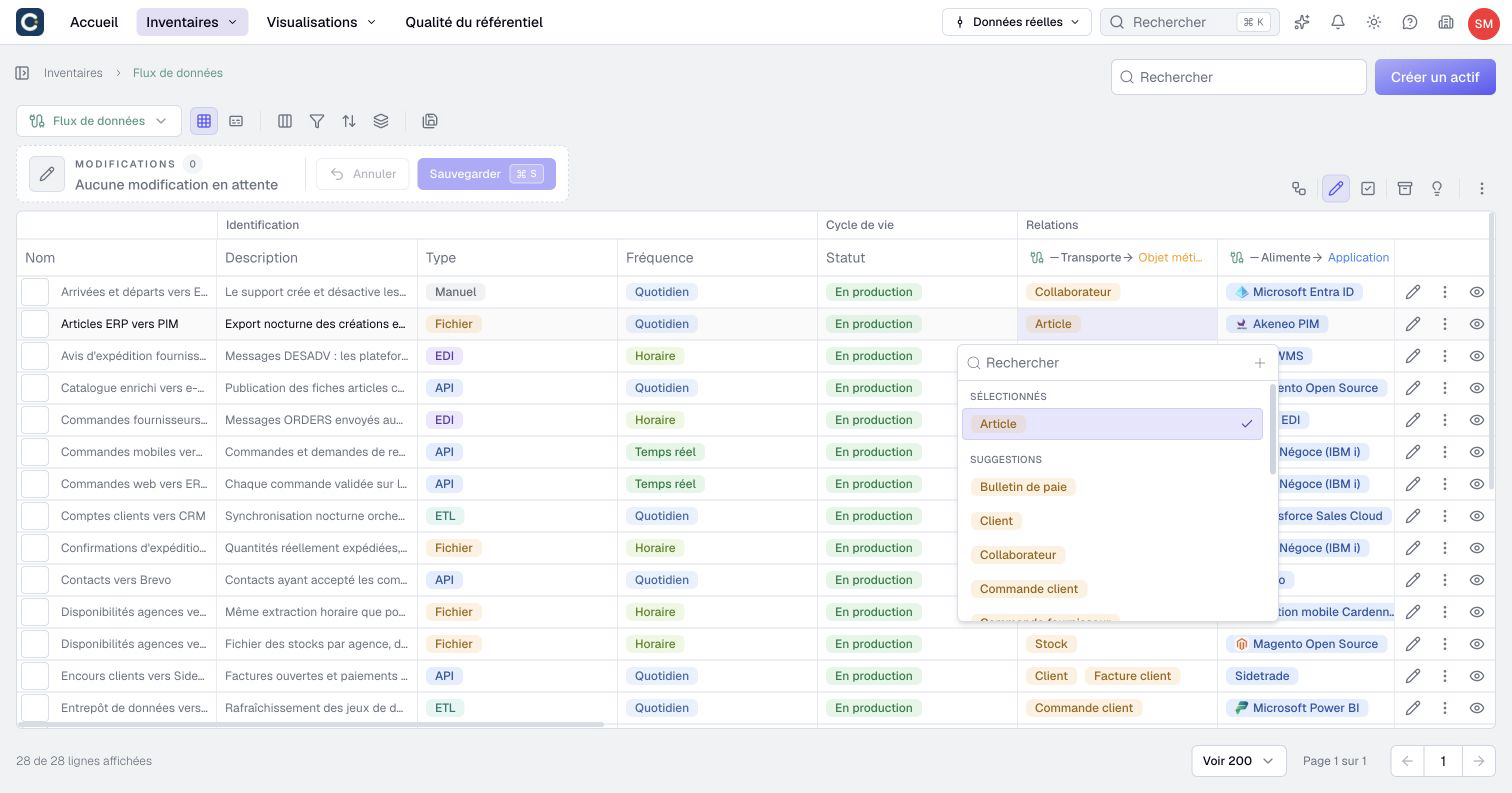Image resolution: width=1512 pixels, height=793 pixels.
Task: Choose the Client suggestion
Action: tap(996, 521)
